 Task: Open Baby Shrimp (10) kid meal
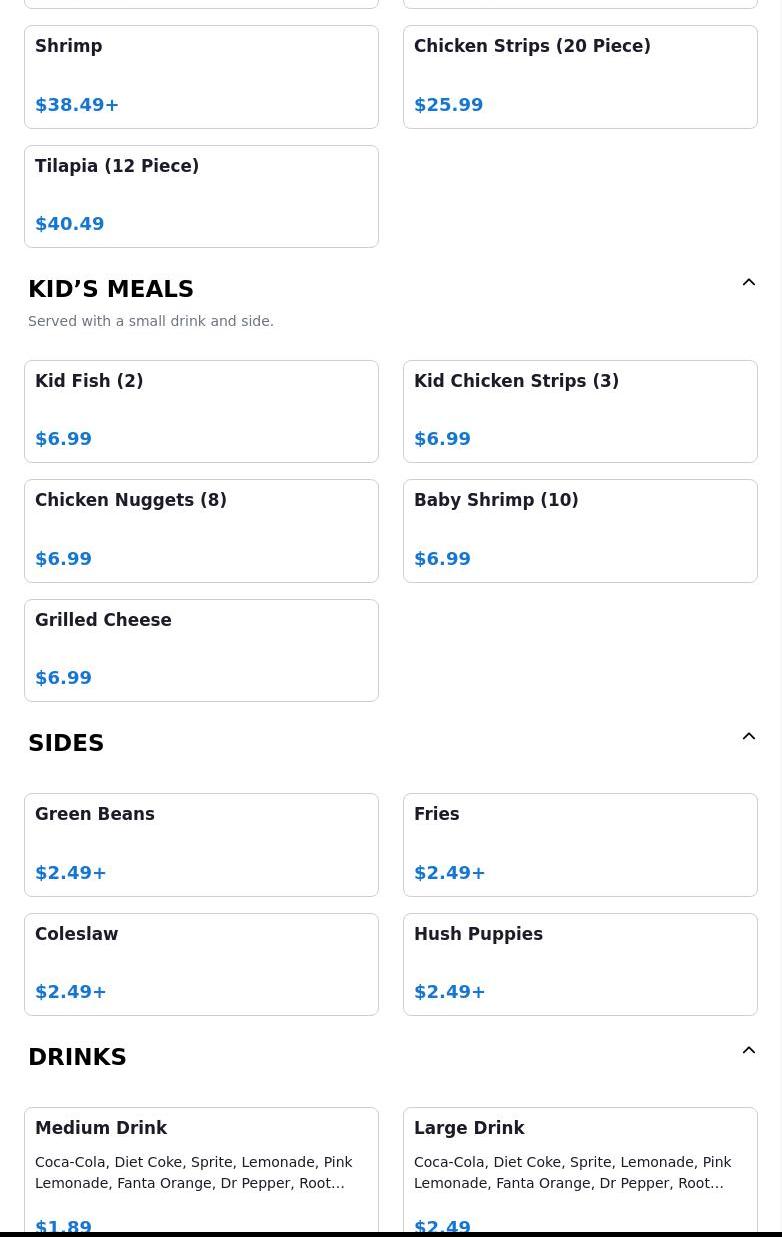coord(580,530)
